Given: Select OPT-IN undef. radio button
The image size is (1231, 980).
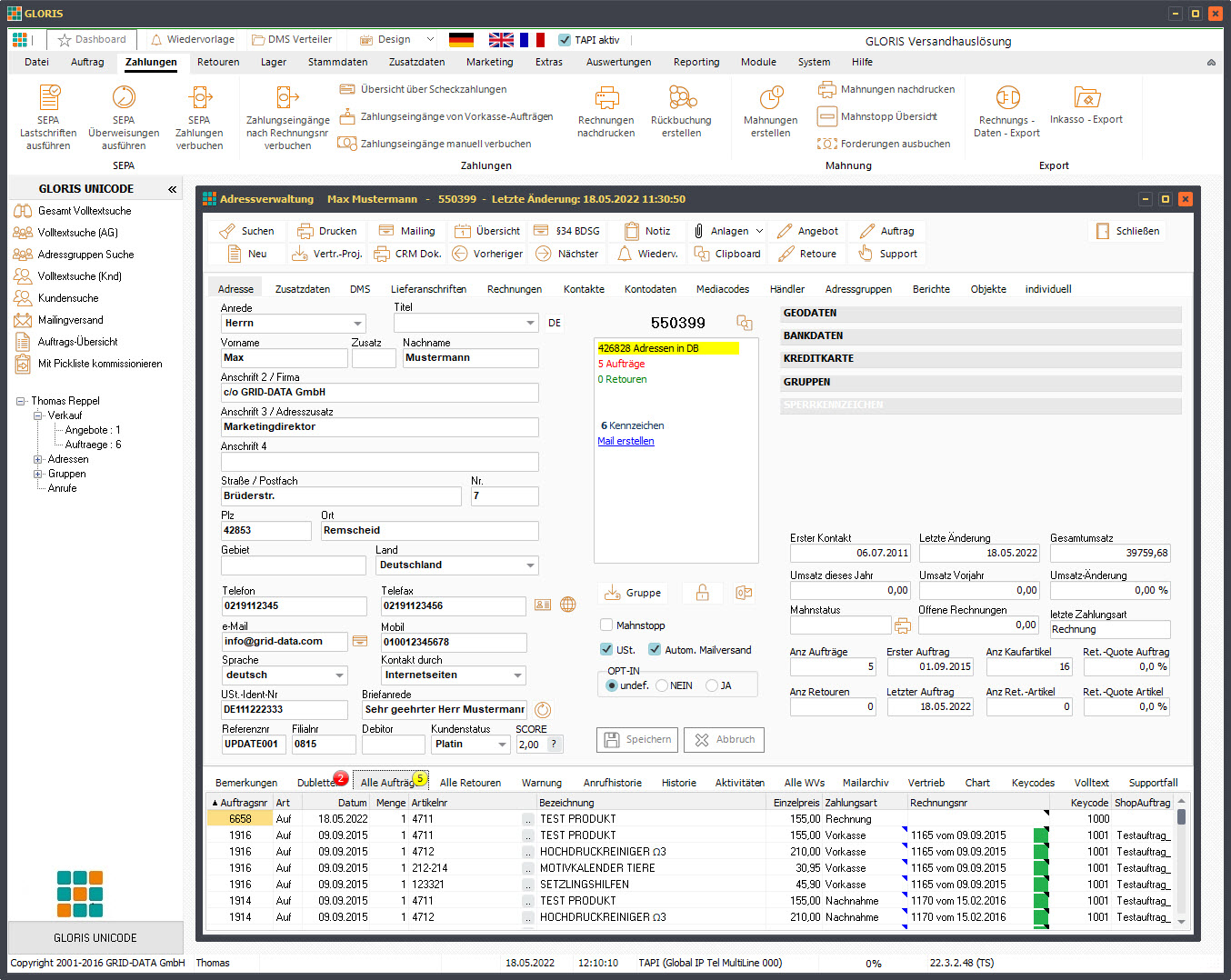Looking at the screenshot, I should click(612, 685).
